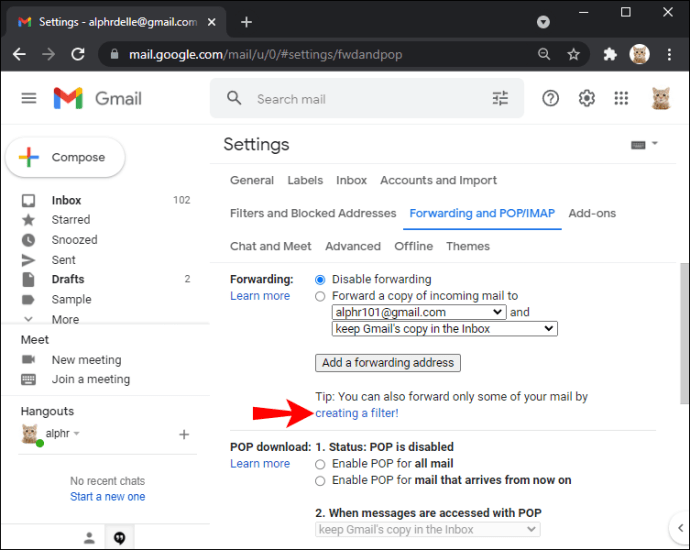This screenshot has height=550, width=690.
Task: View site information lock icon
Action: point(114,54)
